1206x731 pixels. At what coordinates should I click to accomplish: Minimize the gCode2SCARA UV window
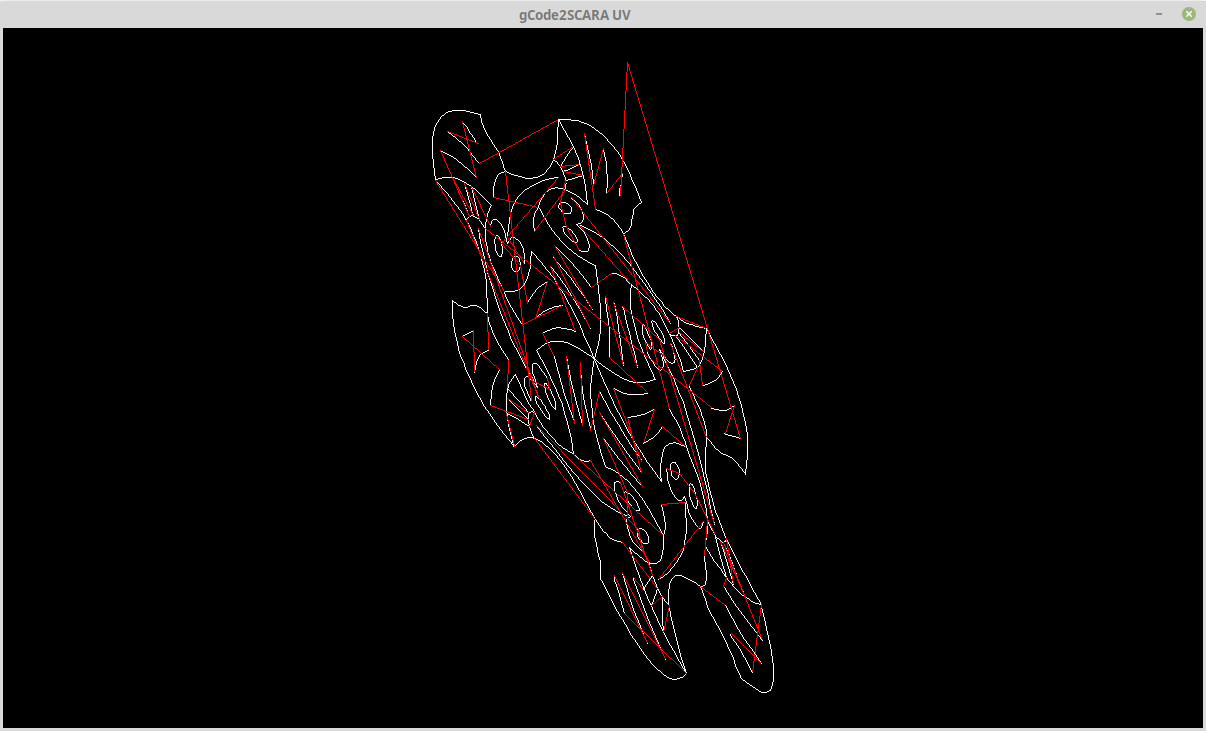(1159, 14)
